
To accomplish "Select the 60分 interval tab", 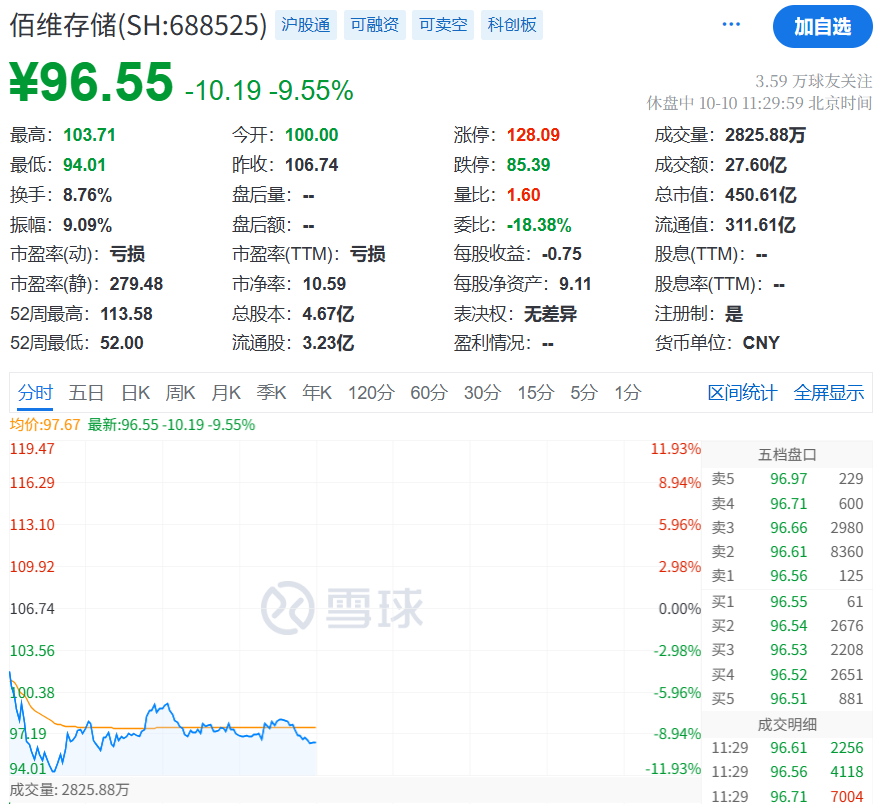I will click(x=428, y=393).
